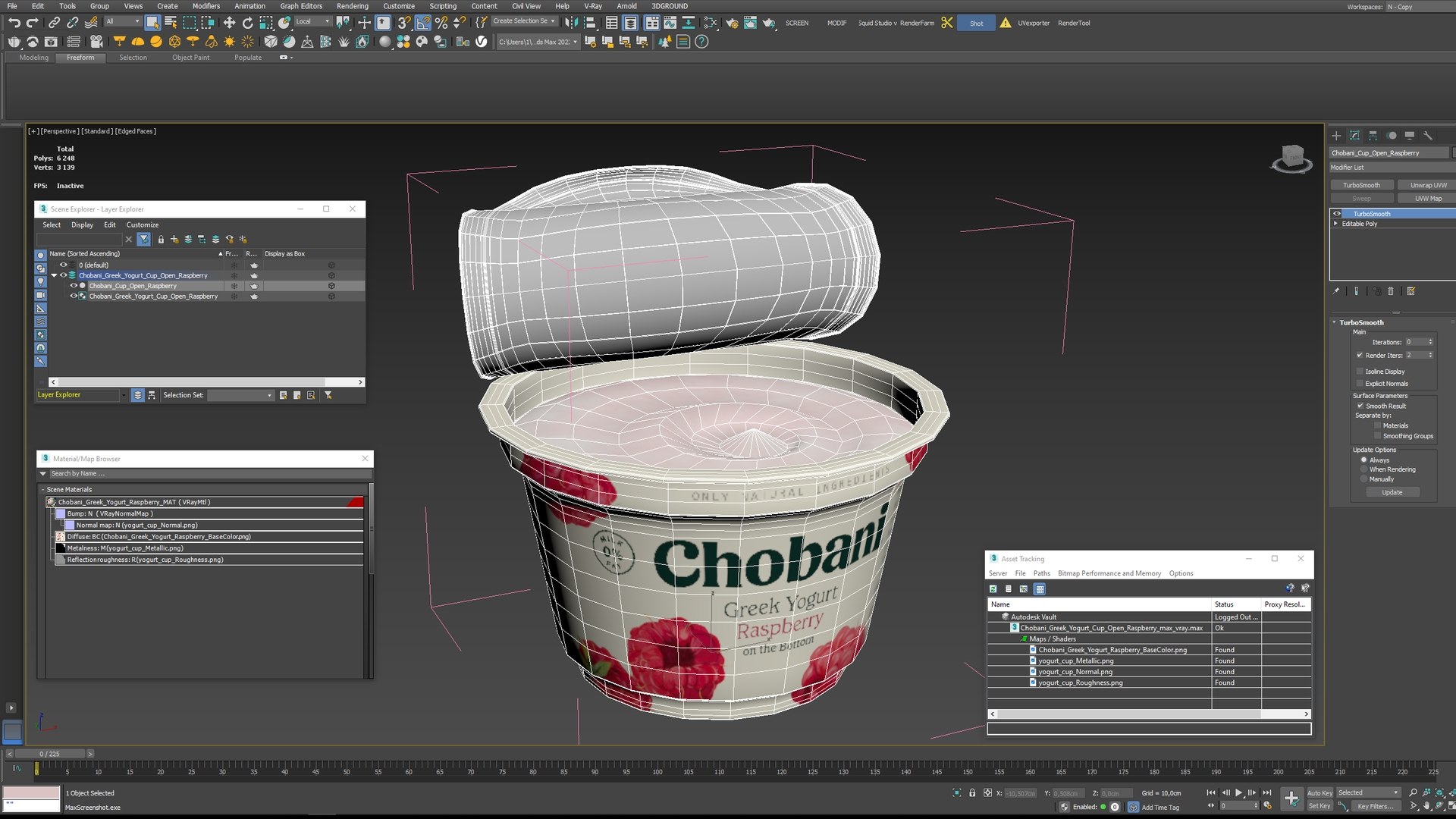
Task: Toggle Angle Snap in main toolbar
Action: [x=423, y=23]
